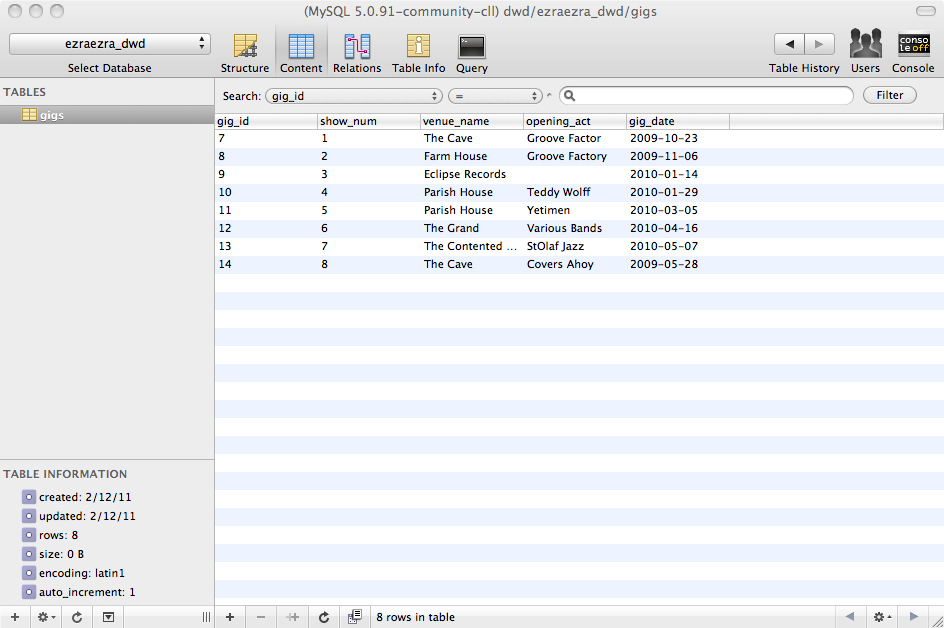Open the Structure view

coord(244,54)
